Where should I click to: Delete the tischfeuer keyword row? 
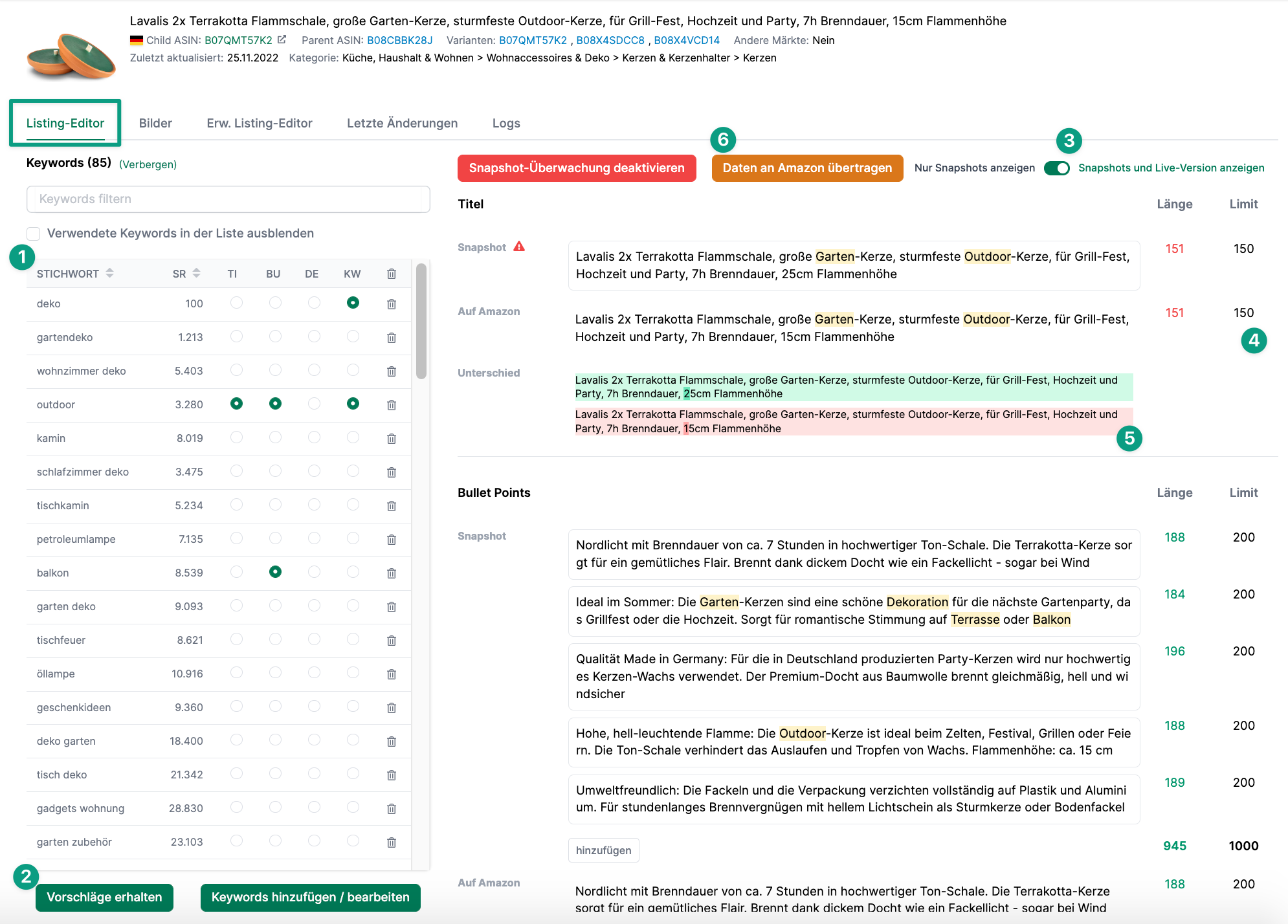[392, 641]
